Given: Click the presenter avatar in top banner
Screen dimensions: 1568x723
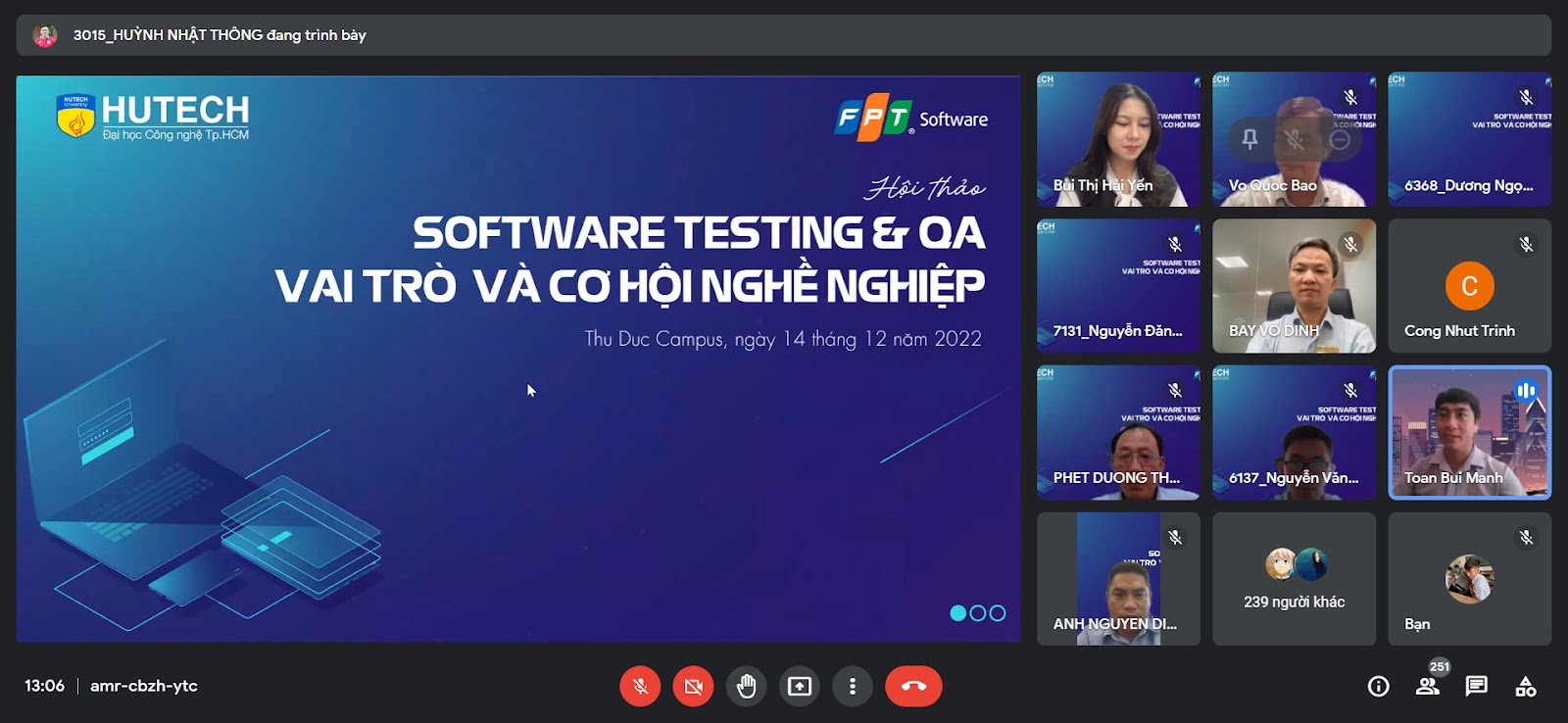Looking at the screenshot, I should (44, 35).
